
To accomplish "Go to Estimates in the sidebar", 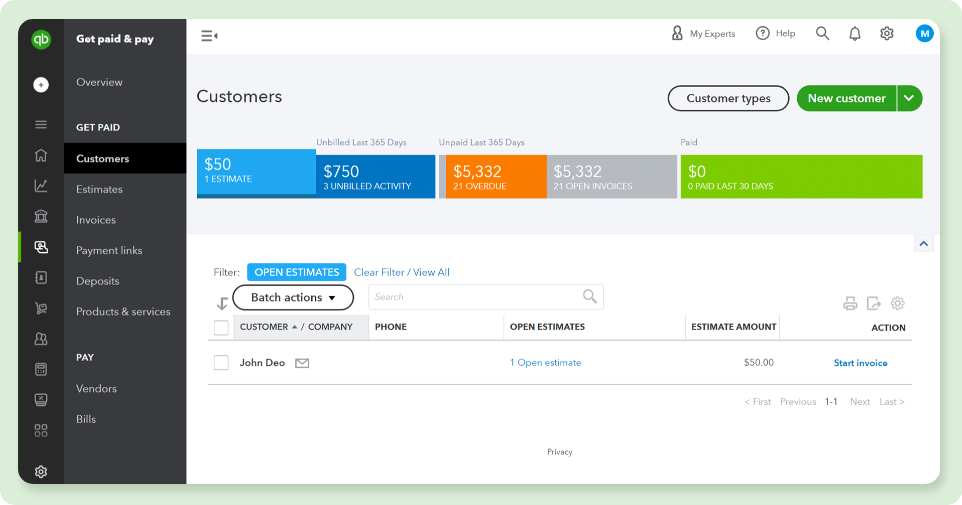I will [x=99, y=189].
